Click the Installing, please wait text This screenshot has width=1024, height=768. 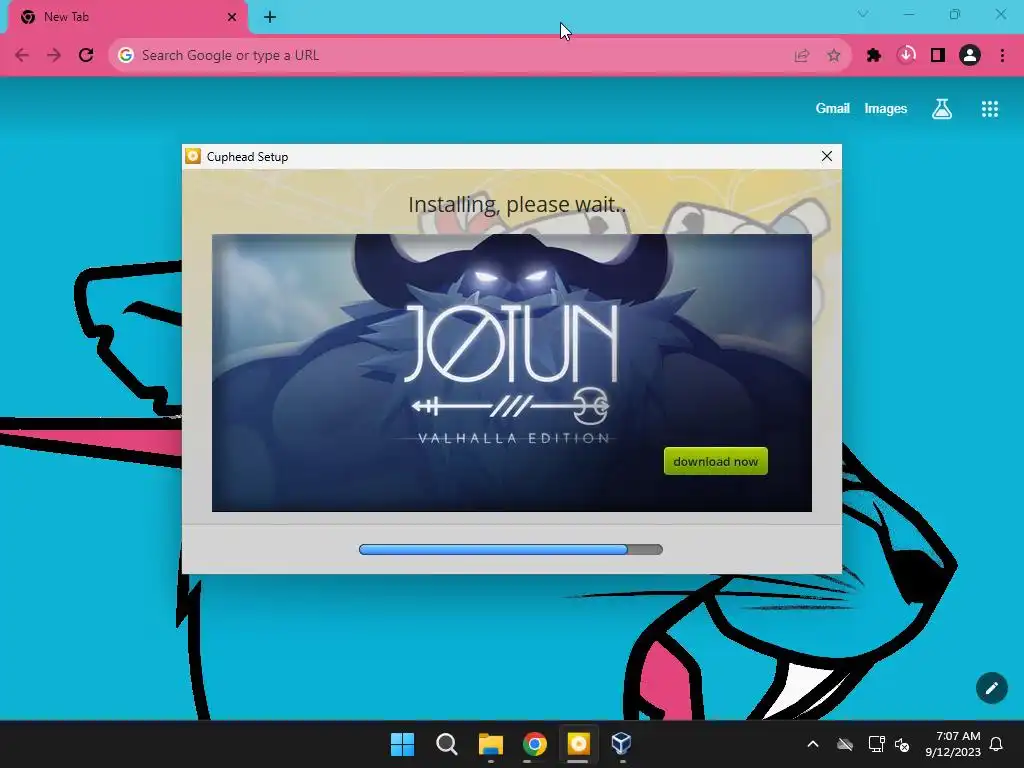(517, 204)
